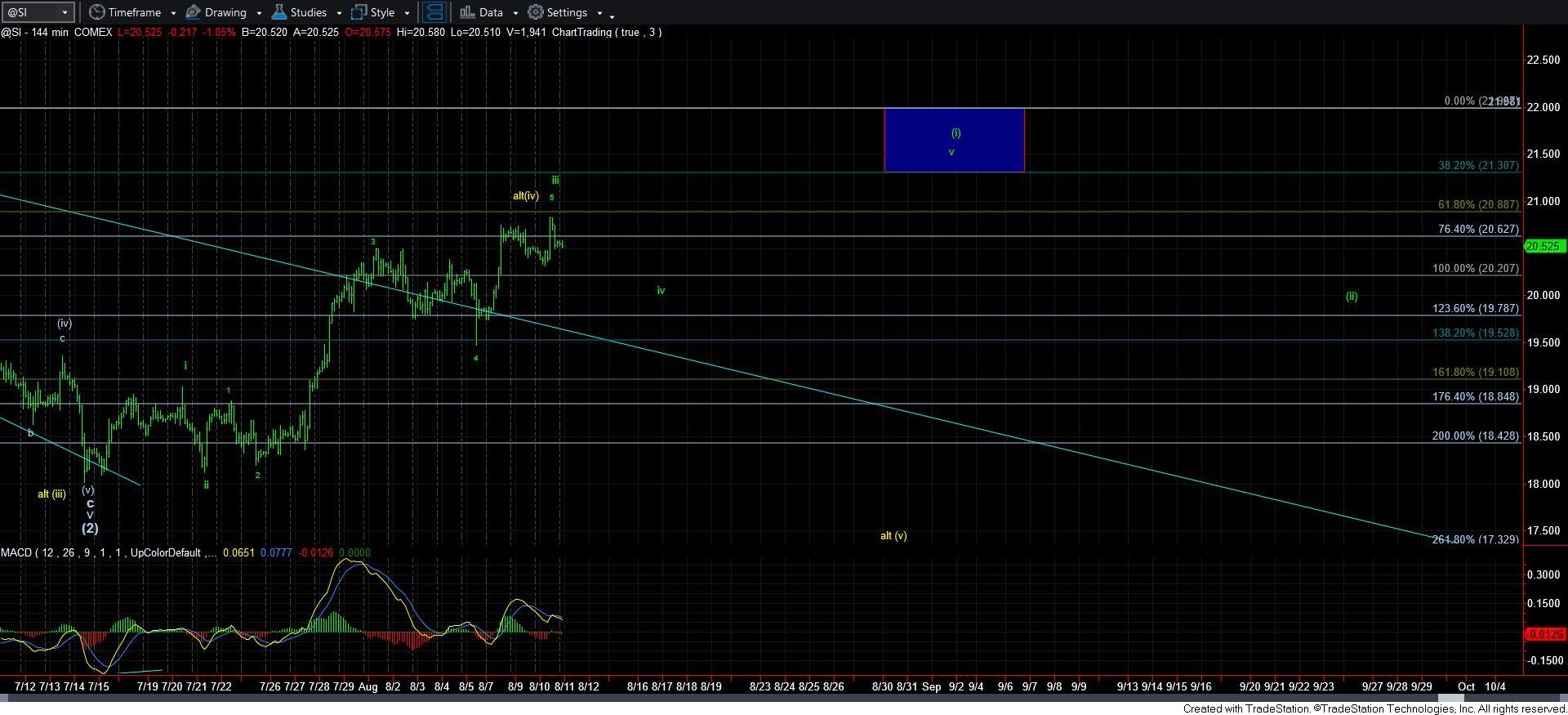Screen dimensions: 1568x715
Task: Expand the Timeframe dropdown arrow
Action: tap(173, 13)
